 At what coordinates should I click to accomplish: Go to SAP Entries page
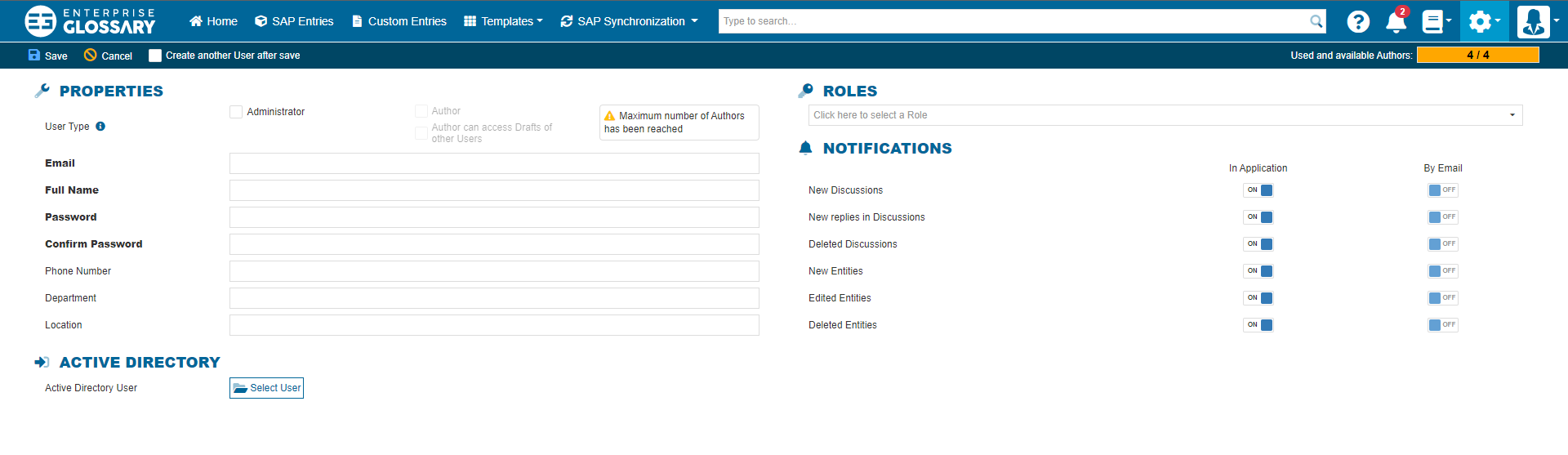point(294,21)
